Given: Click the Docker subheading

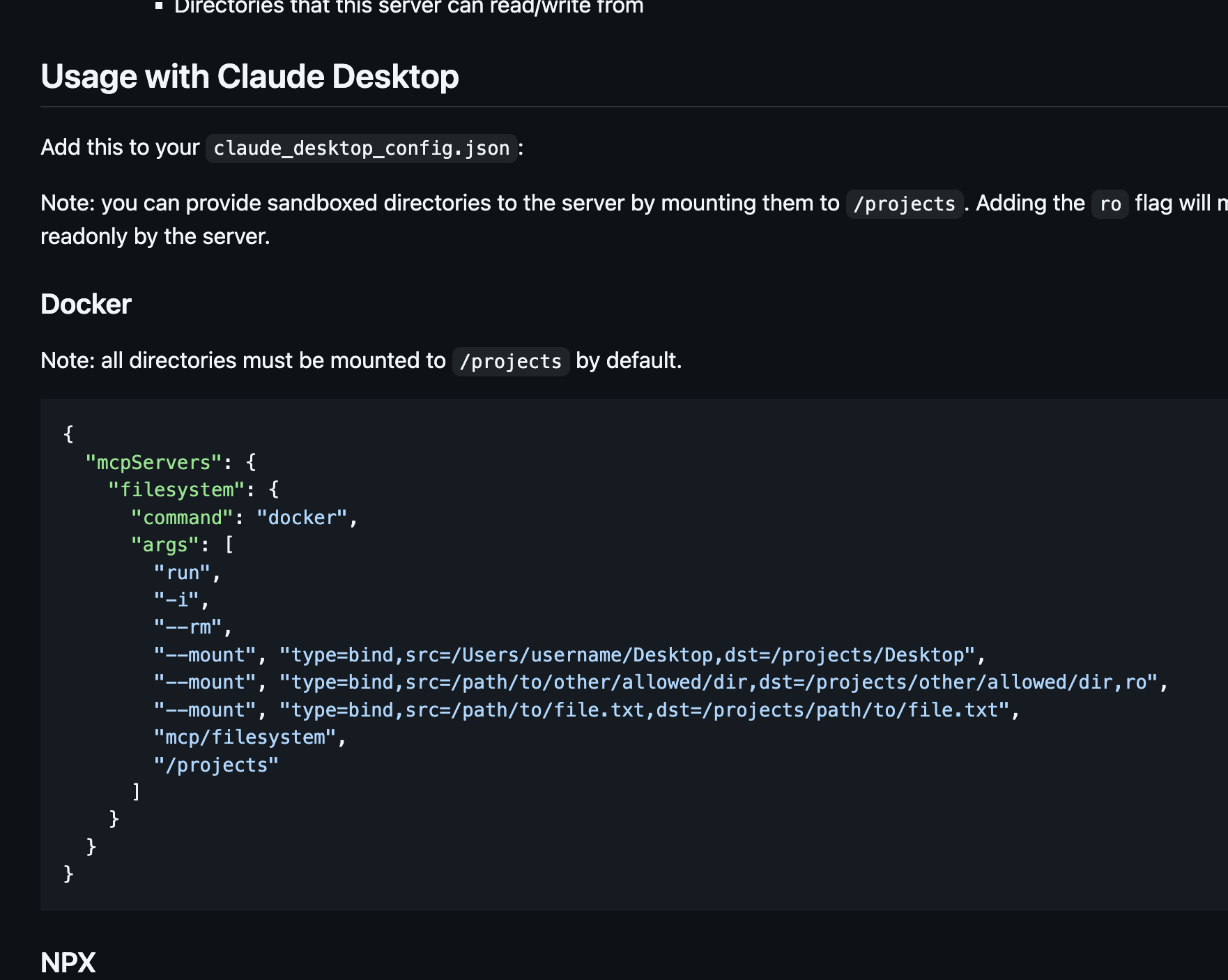Looking at the screenshot, I should point(86,305).
